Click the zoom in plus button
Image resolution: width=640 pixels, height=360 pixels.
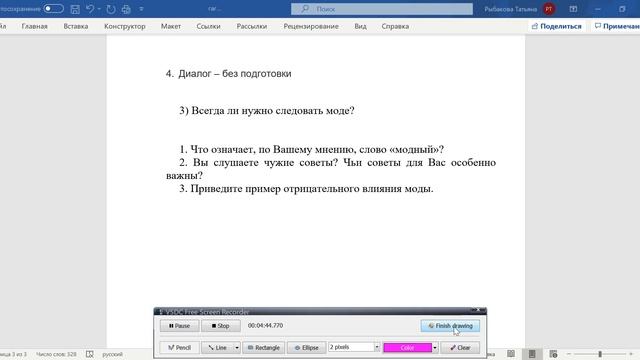point(631,354)
